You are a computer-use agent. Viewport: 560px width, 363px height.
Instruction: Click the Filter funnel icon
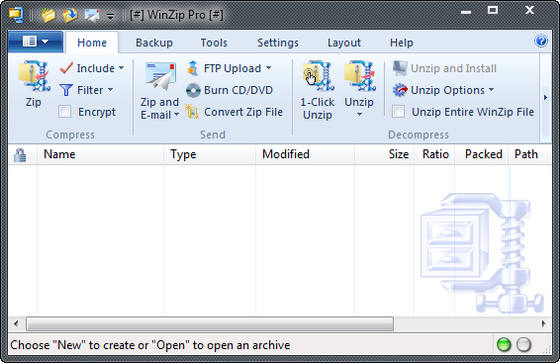point(66,90)
